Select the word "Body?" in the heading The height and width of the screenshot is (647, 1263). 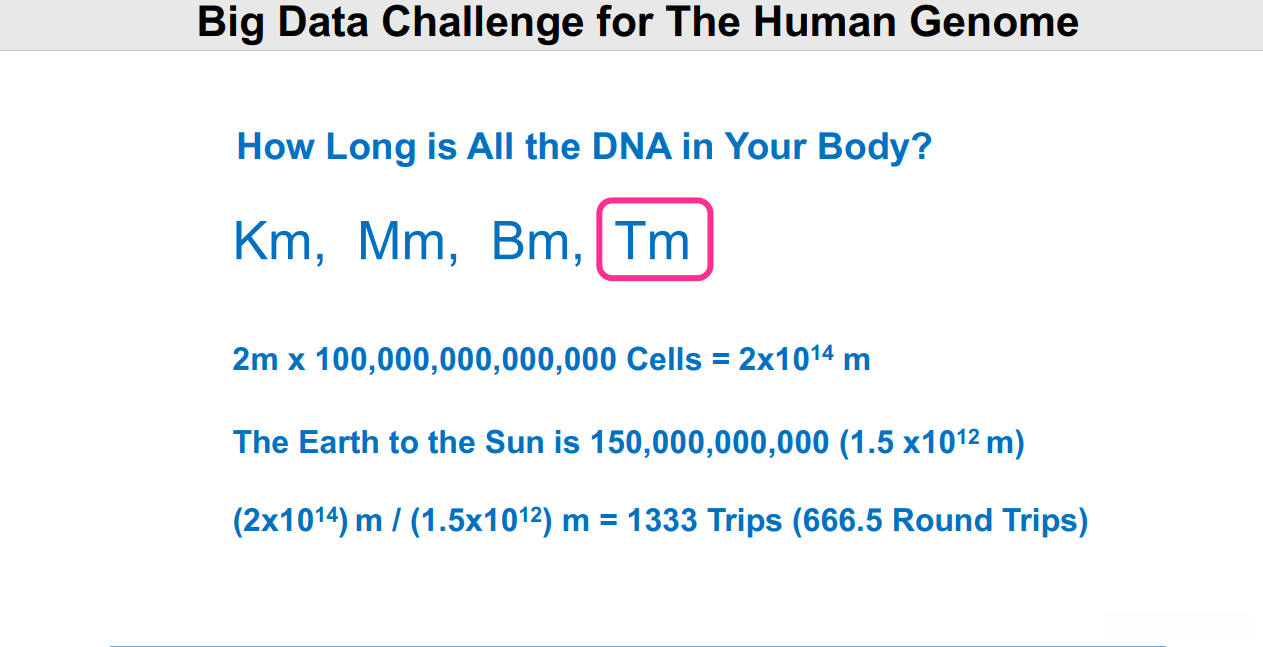(x=875, y=147)
